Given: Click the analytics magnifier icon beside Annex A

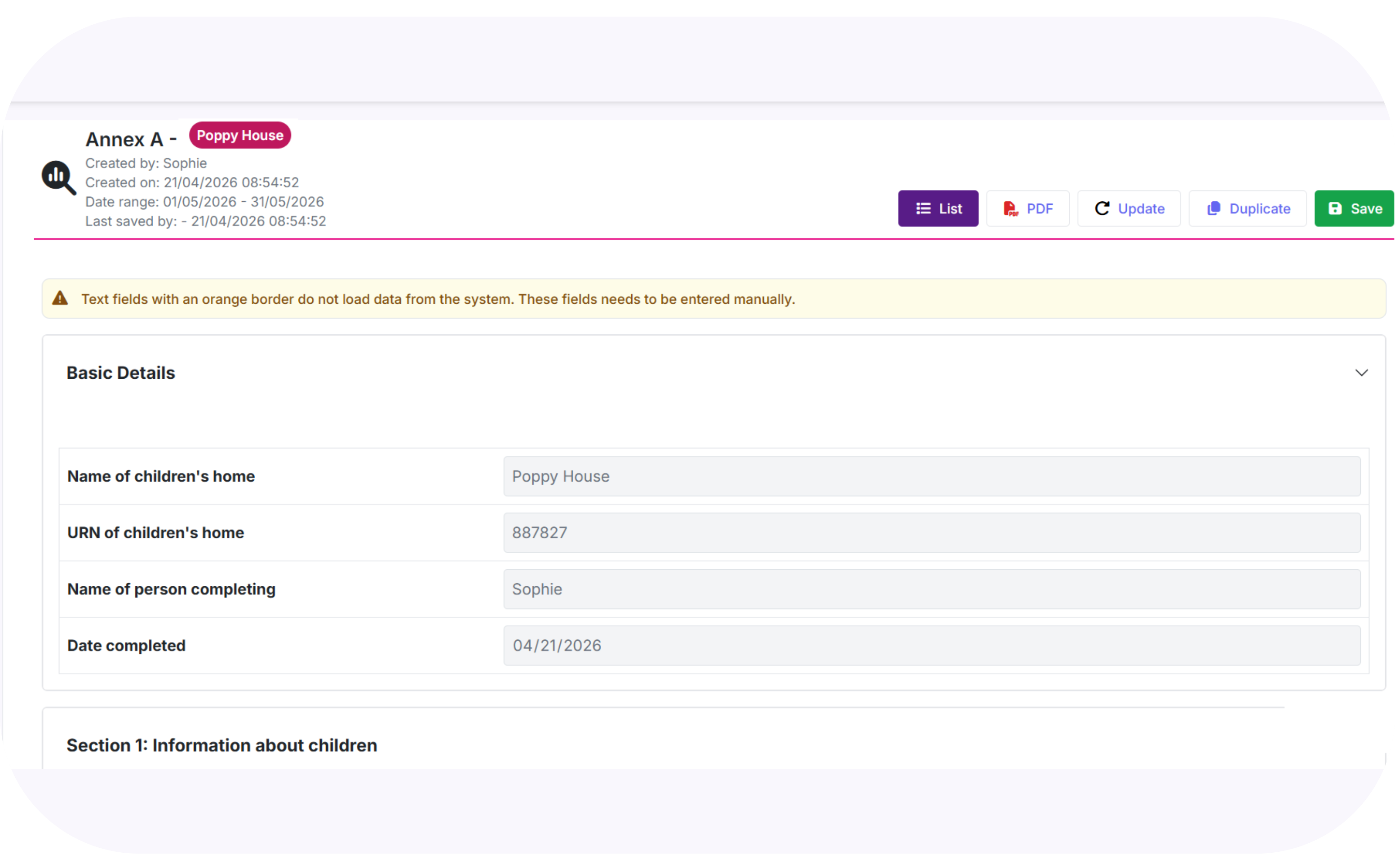Looking at the screenshot, I should (x=58, y=177).
